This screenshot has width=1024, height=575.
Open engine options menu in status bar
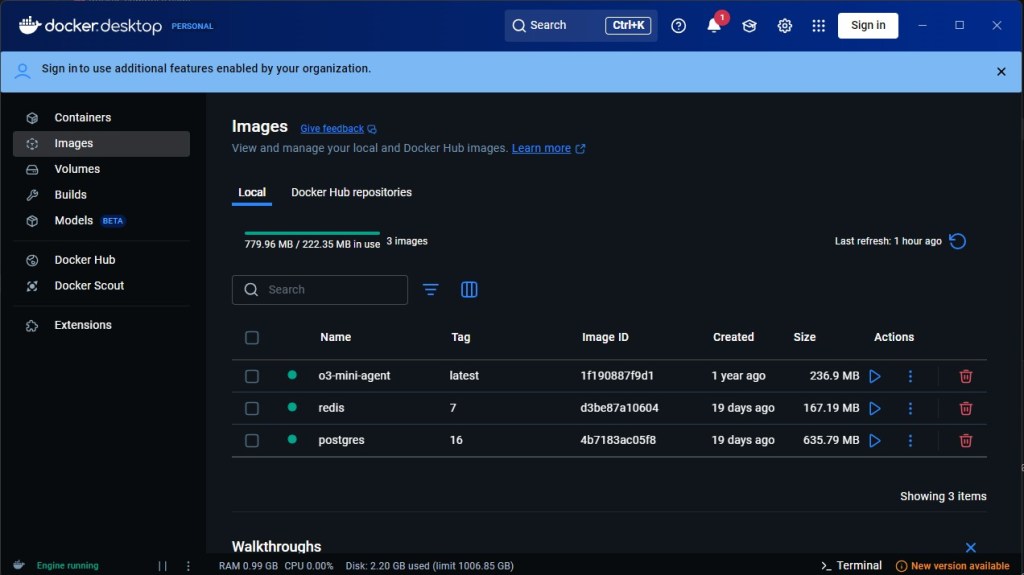188,566
